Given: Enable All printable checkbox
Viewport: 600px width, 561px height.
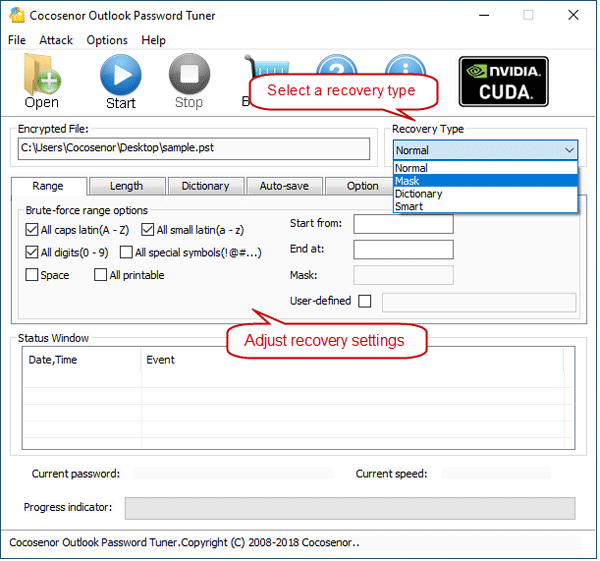Looking at the screenshot, I should (101, 275).
